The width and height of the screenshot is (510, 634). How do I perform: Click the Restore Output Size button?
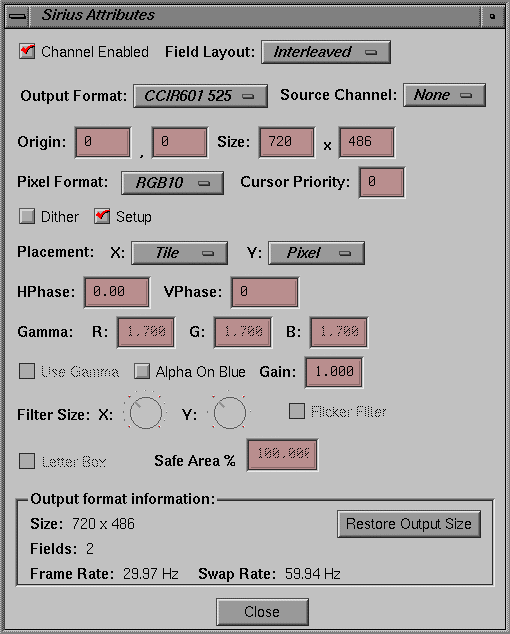[x=409, y=524]
